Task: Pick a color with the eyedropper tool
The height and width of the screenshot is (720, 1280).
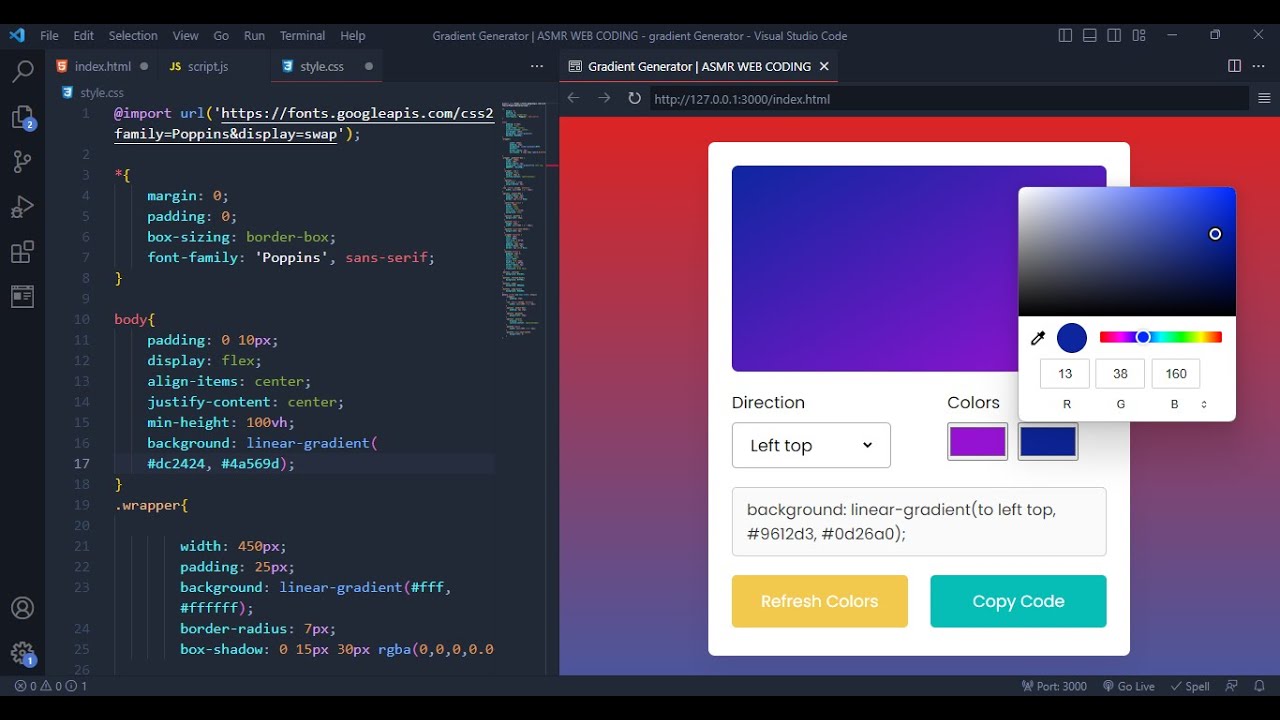Action: coord(1038,338)
